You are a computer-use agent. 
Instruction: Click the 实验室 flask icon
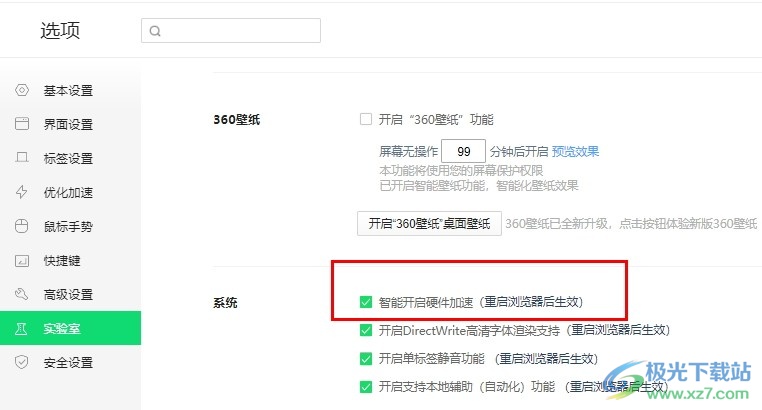click(21, 328)
